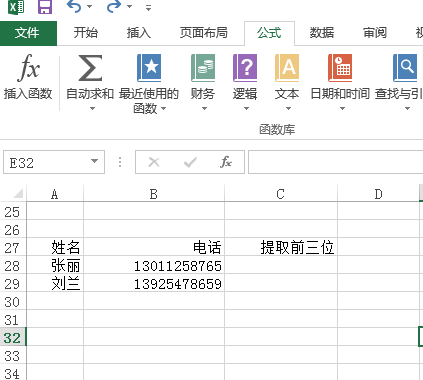
Task: Select the cell containing 张丽
Action: pyautogui.click(x=55, y=265)
